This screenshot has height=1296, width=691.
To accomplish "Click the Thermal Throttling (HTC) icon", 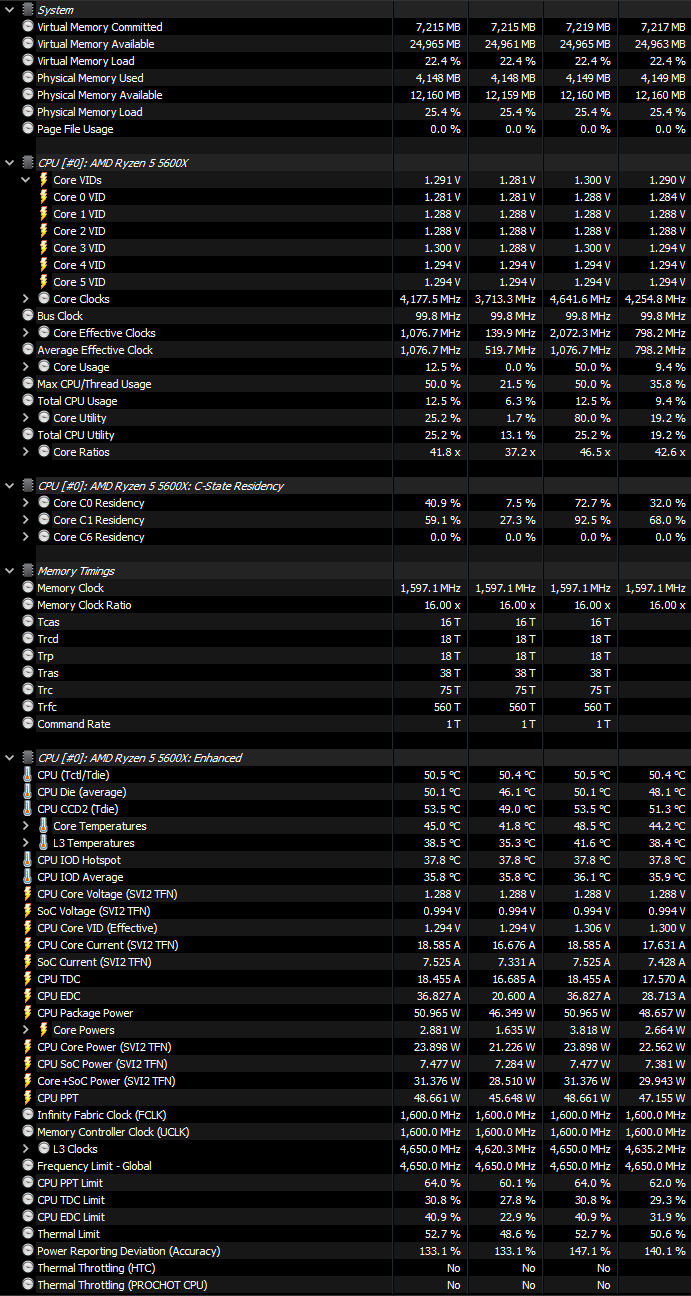I will click(28, 1268).
